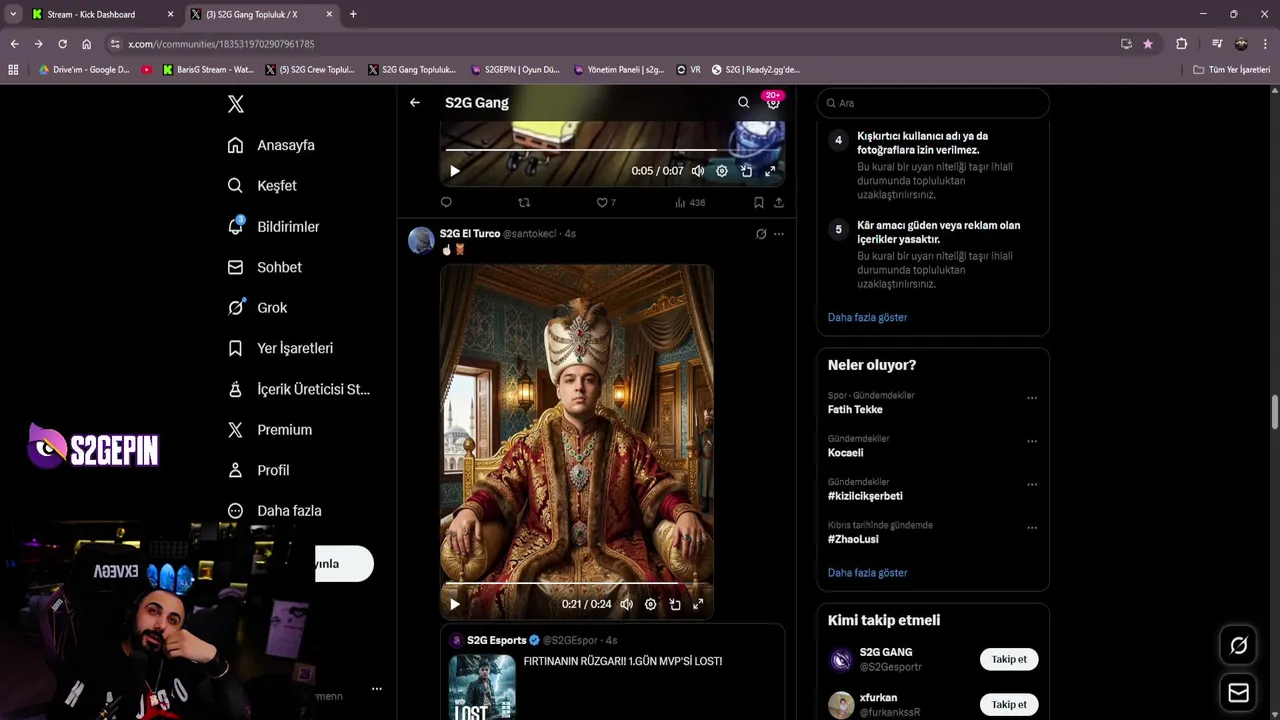Select S2G Gang Topluluk browser tab

[262, 14]
